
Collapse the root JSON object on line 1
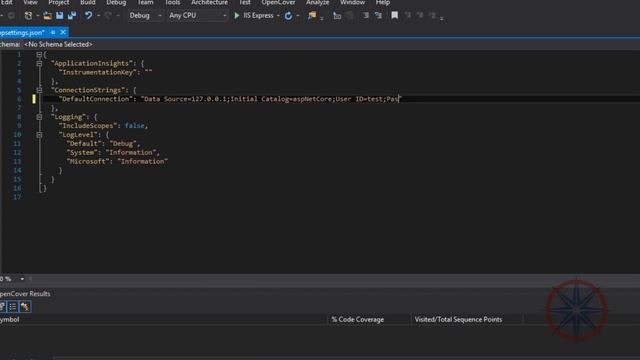39,54
